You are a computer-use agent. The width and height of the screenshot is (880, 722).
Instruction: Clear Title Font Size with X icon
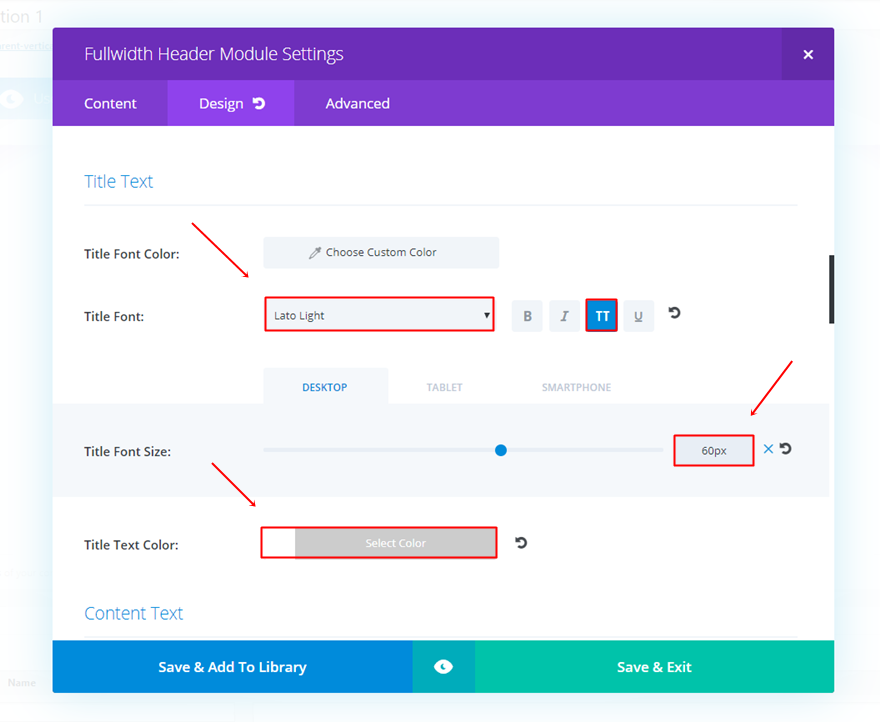tap(768, 449)
